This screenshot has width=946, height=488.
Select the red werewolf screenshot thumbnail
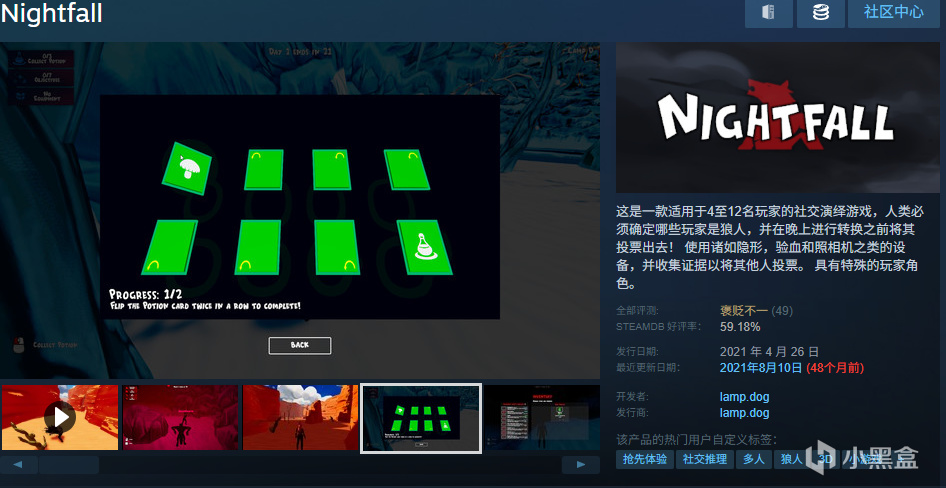pyautogui.click(x=180, y=417)
